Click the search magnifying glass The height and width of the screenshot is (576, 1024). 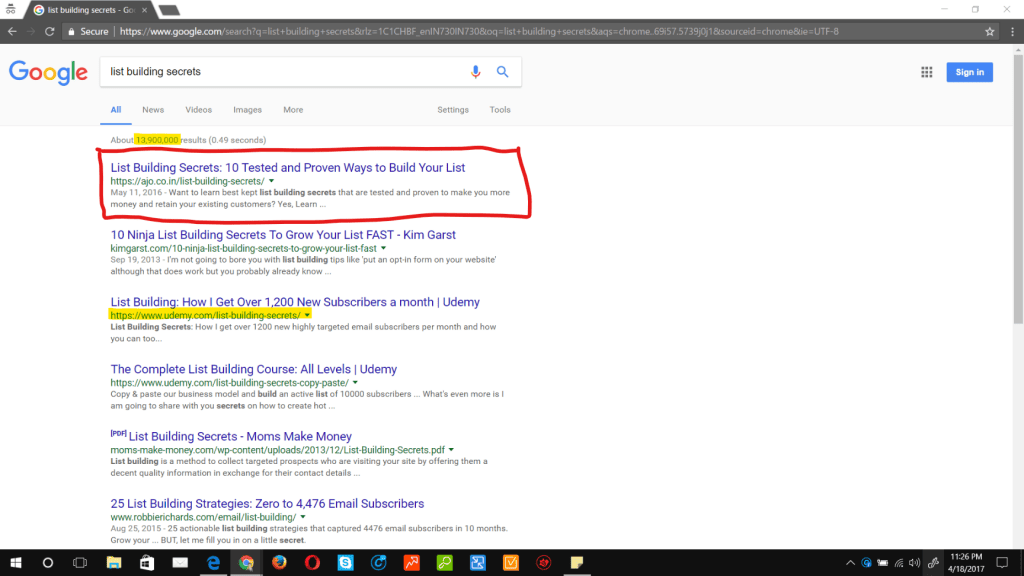503,71
